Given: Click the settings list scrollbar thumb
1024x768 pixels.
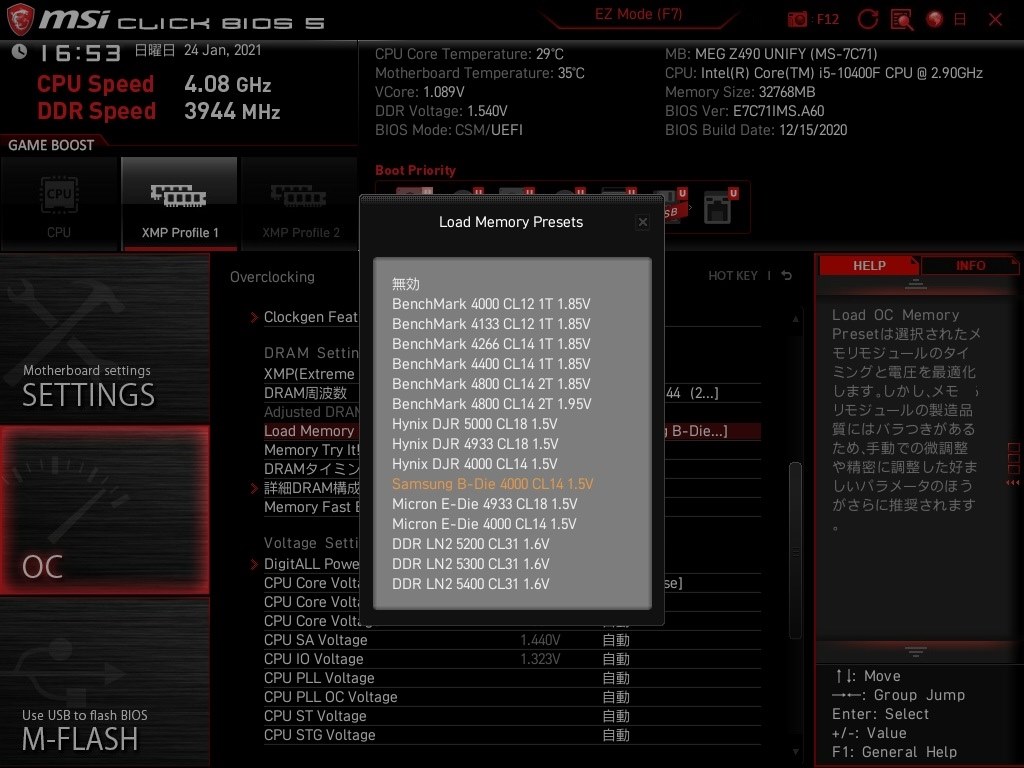Looking at the screenshot, I should (x=795, y=551).
